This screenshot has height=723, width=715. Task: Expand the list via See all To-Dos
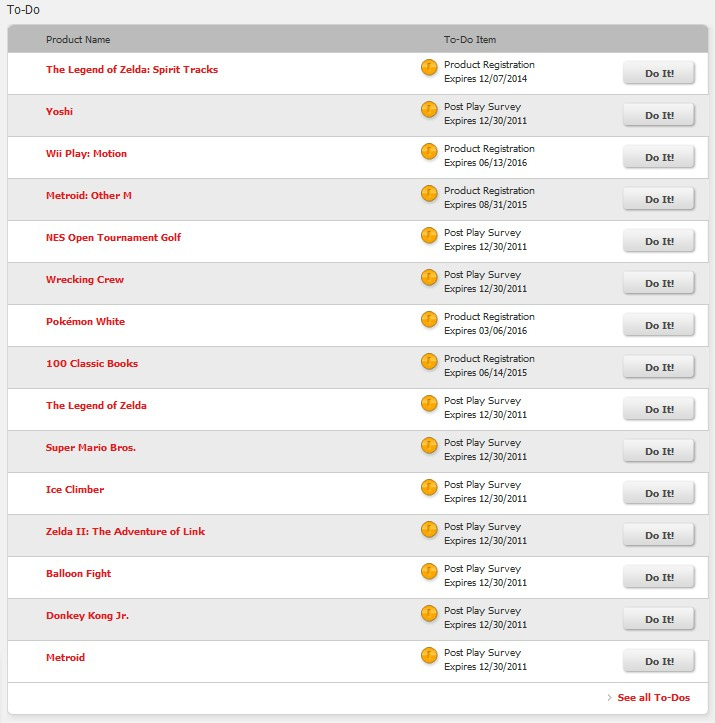coord(653,698)
